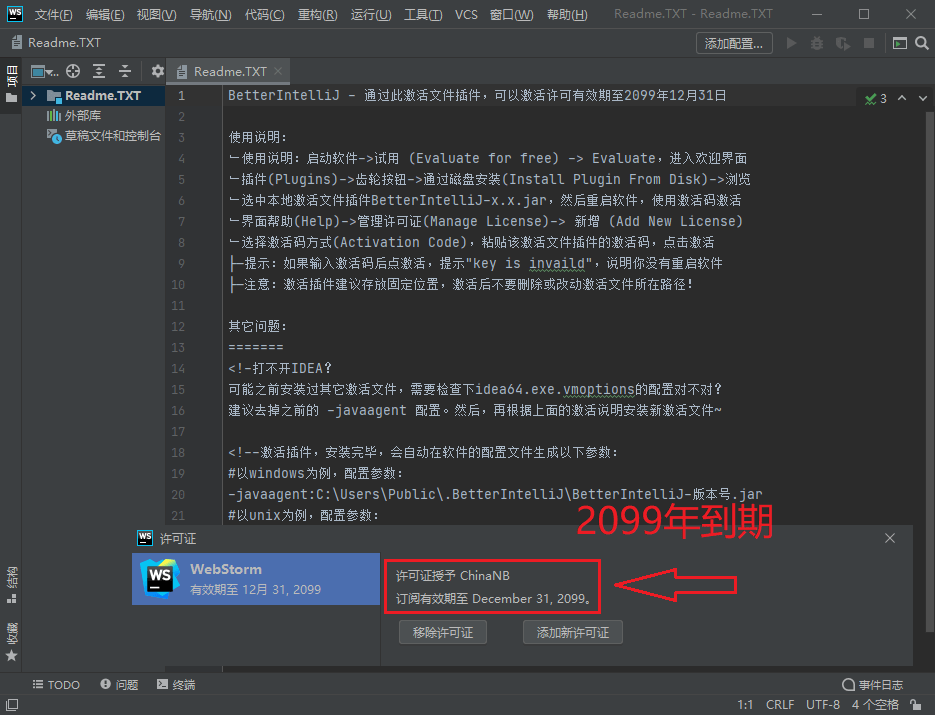Image resolution: width=935 pixels, height=715 pixels.
Task: Click the project window layout icon in toolbar
Action: coord(899,43)
